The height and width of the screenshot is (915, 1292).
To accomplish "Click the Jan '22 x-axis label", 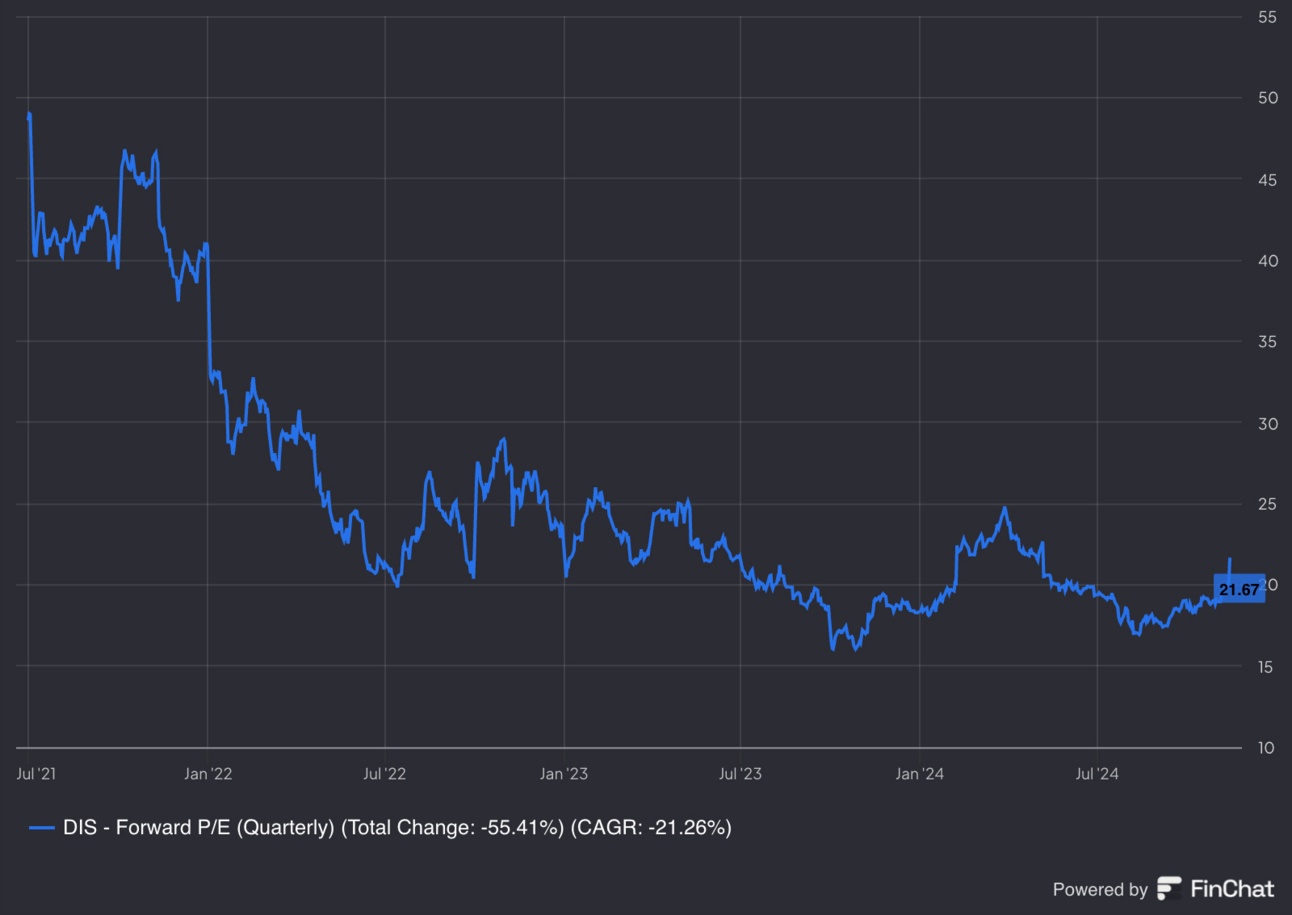I will 209,773.
